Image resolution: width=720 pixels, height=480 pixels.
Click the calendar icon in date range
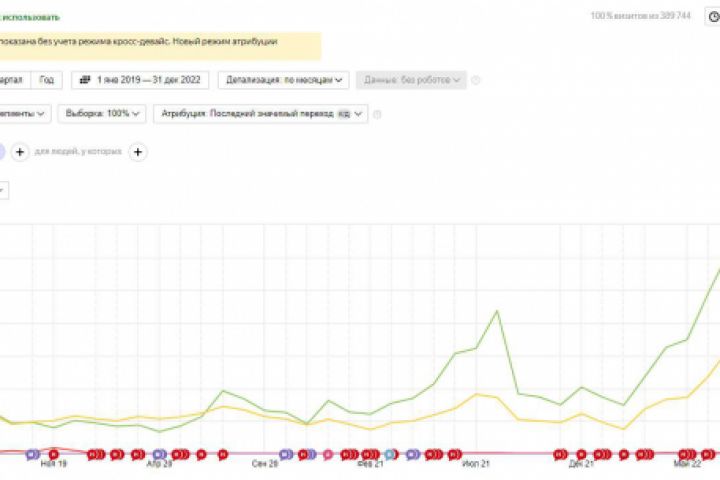[85, 80]
